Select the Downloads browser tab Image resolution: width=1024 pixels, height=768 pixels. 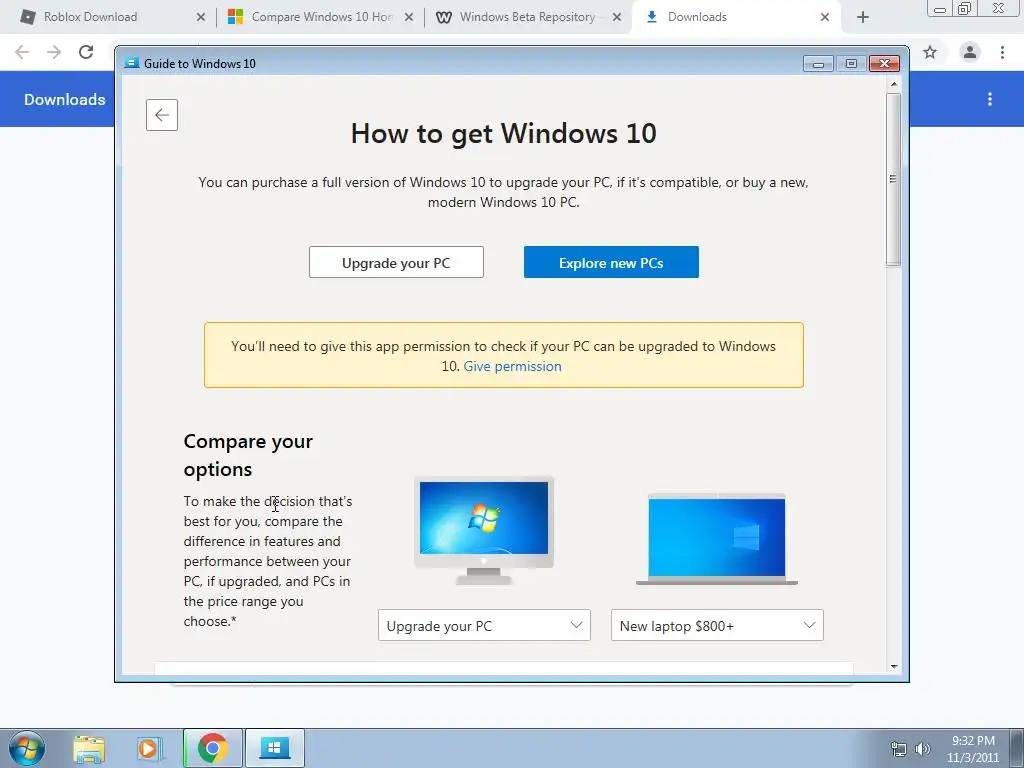[697, 17]
